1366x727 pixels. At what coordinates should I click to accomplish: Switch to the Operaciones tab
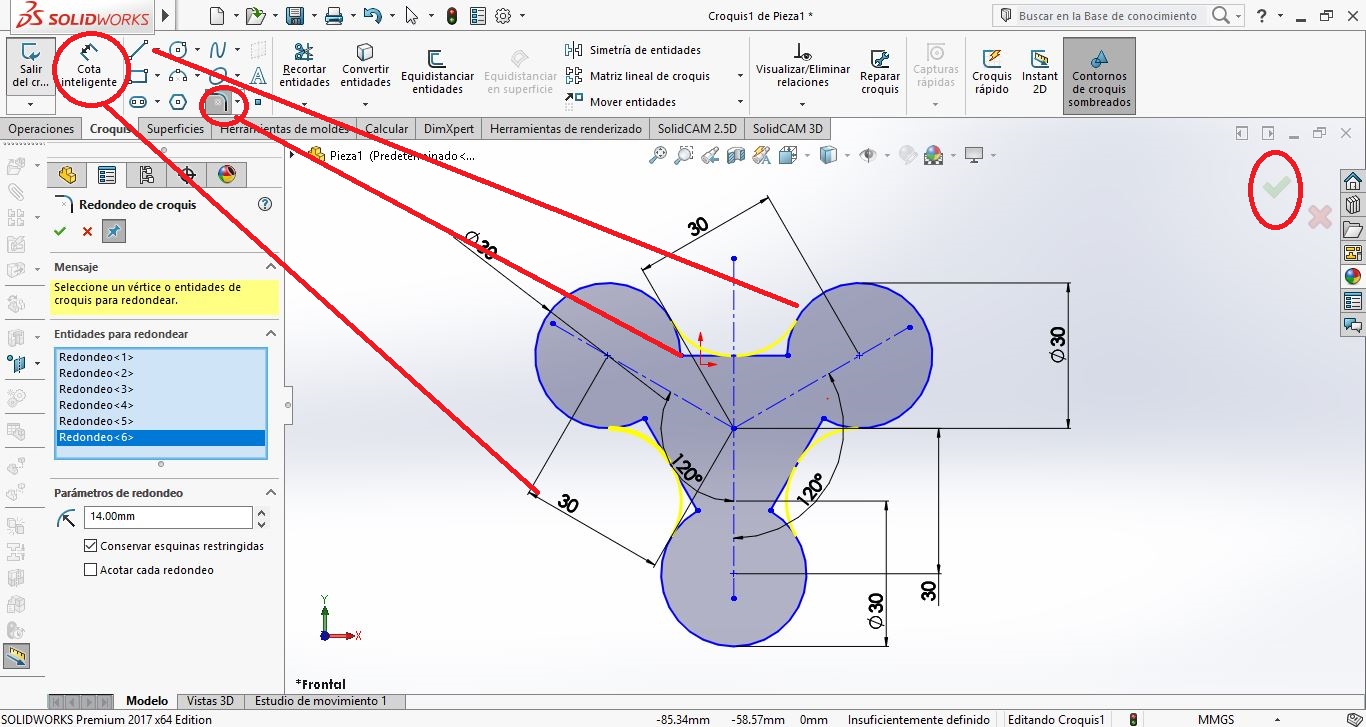pos(41,129)
